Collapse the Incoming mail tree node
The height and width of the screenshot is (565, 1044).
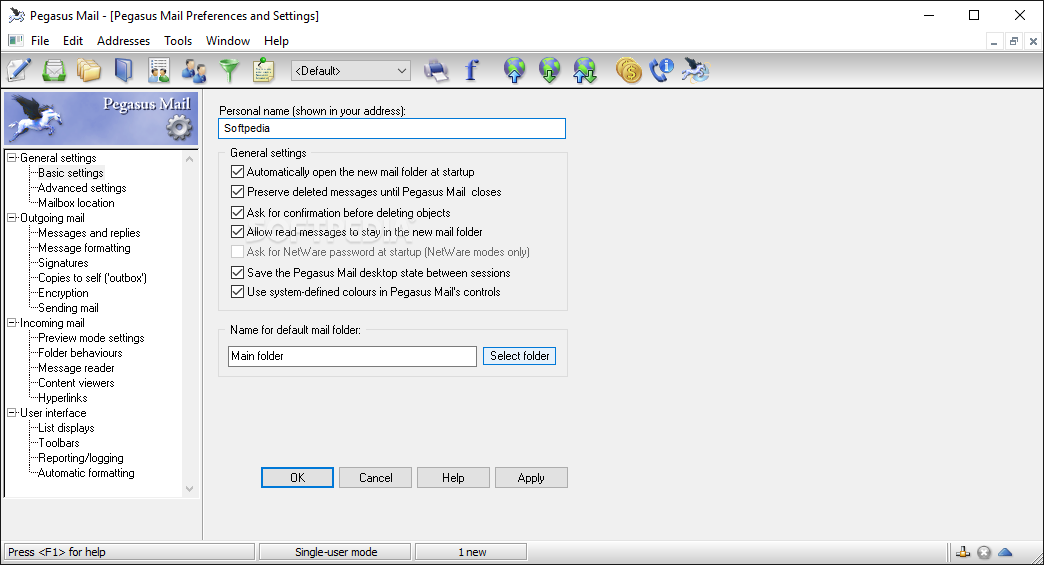[12, 323]
